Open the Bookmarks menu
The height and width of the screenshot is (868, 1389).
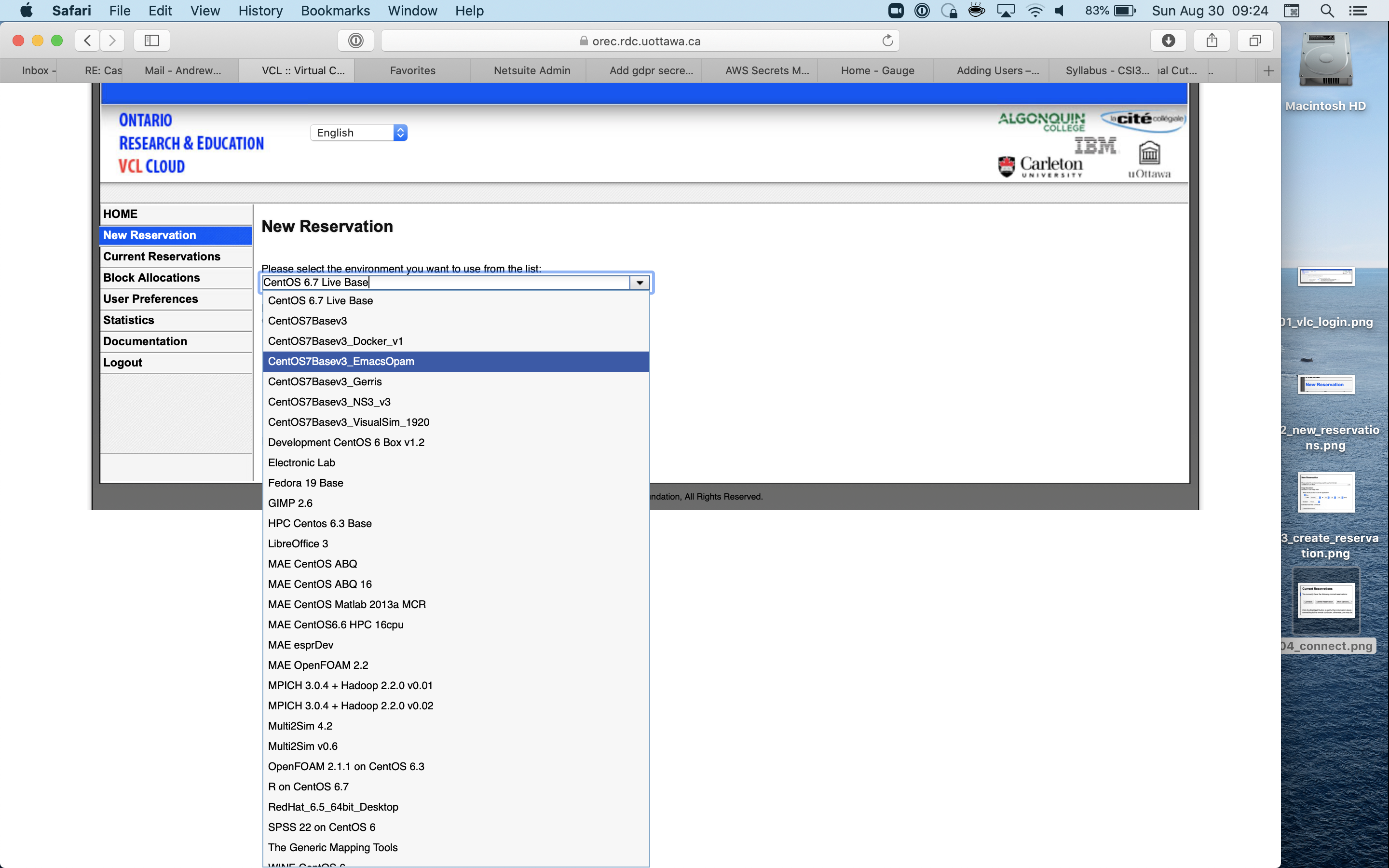tap(335, 10)
